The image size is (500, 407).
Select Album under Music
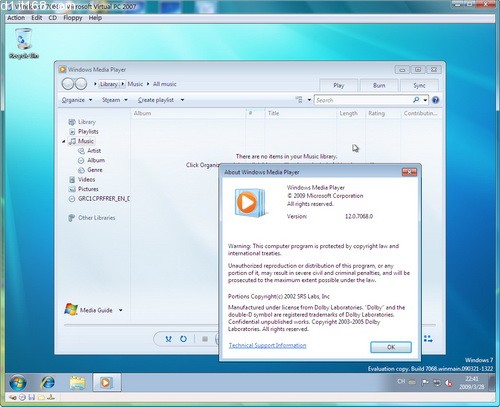click(x=96, y=160)
